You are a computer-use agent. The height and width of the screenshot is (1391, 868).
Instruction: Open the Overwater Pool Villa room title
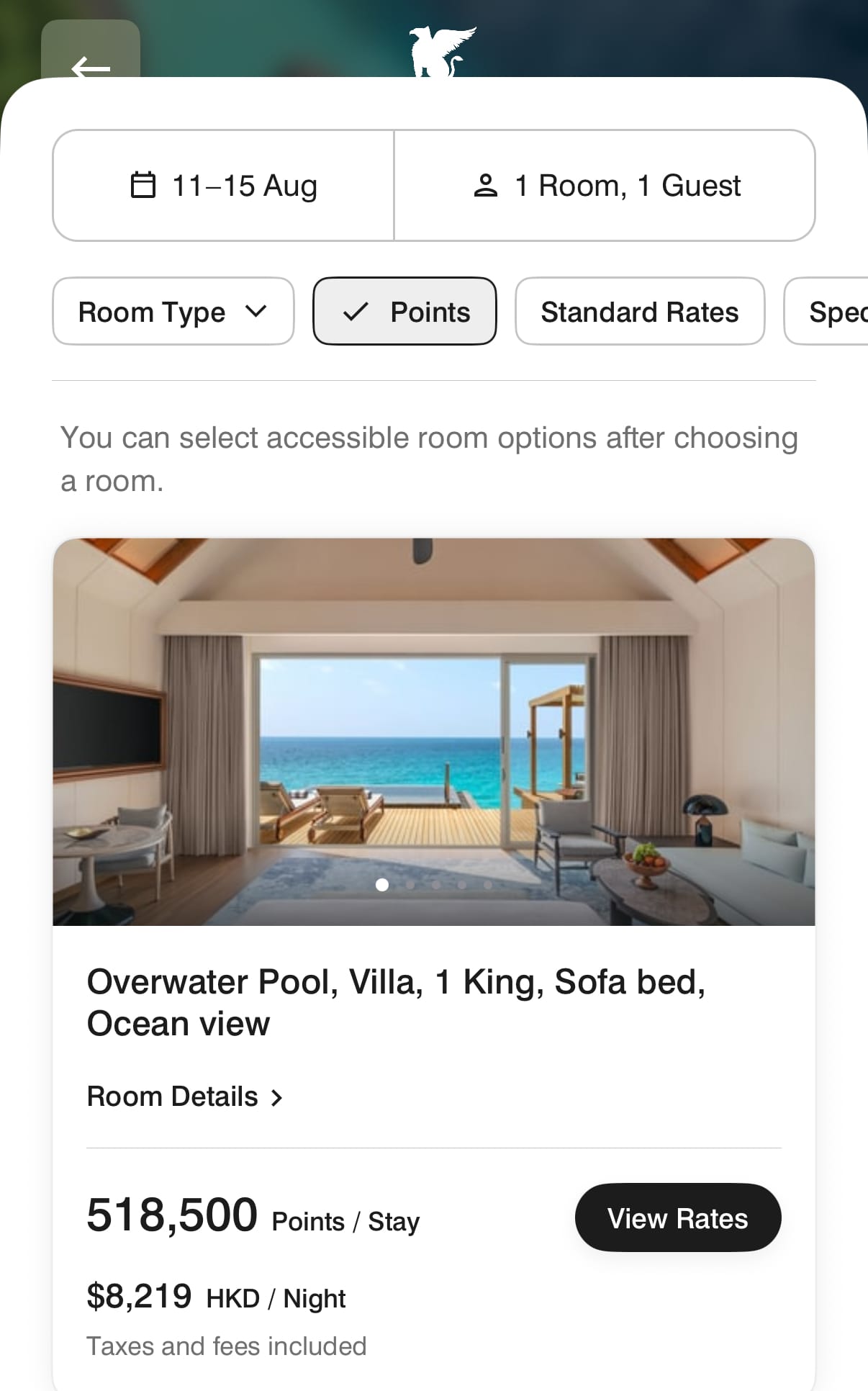396,1002
